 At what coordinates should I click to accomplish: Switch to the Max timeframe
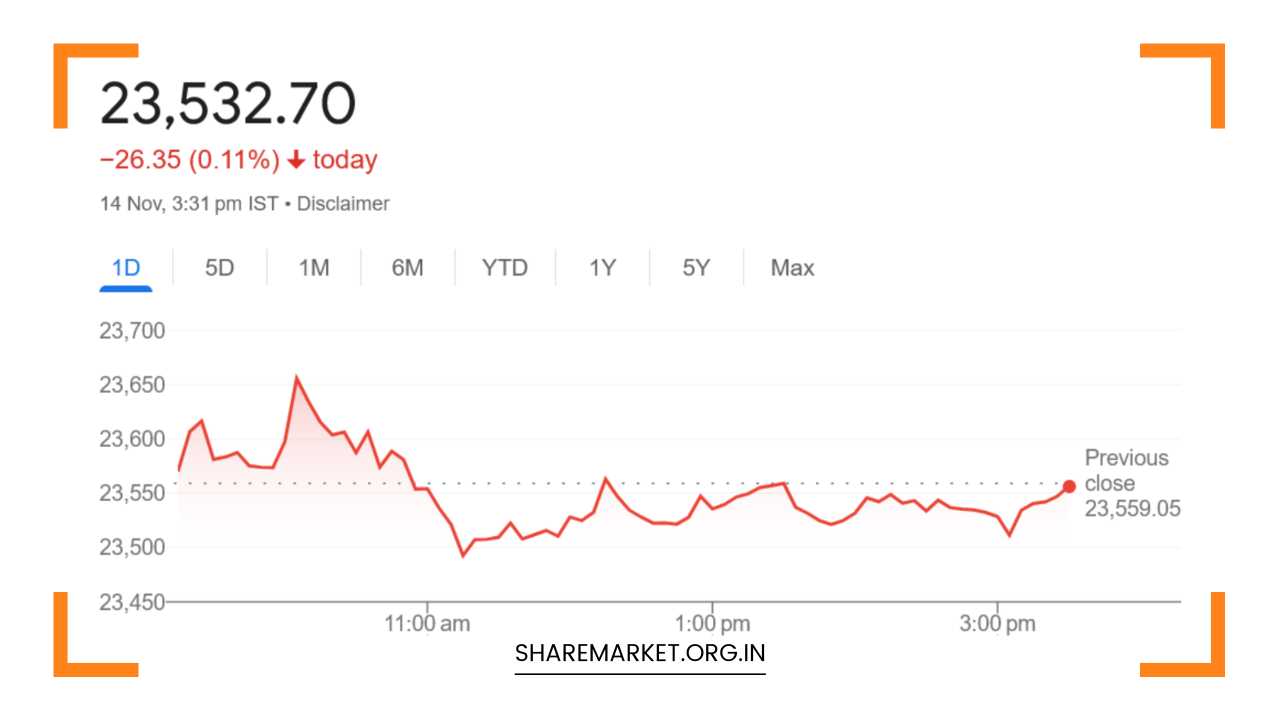click(x=791, y=268)
